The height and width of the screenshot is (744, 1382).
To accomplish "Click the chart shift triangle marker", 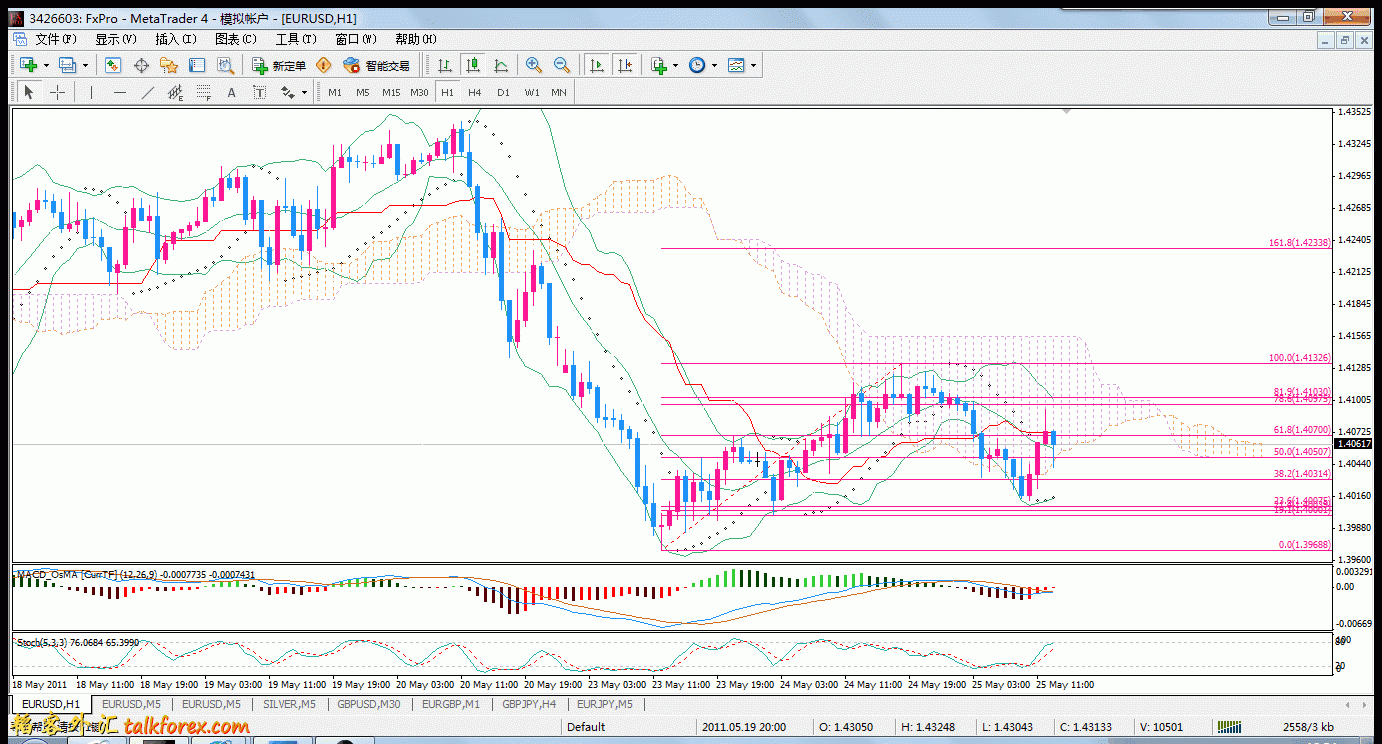I will click(x=1066, y=112).
